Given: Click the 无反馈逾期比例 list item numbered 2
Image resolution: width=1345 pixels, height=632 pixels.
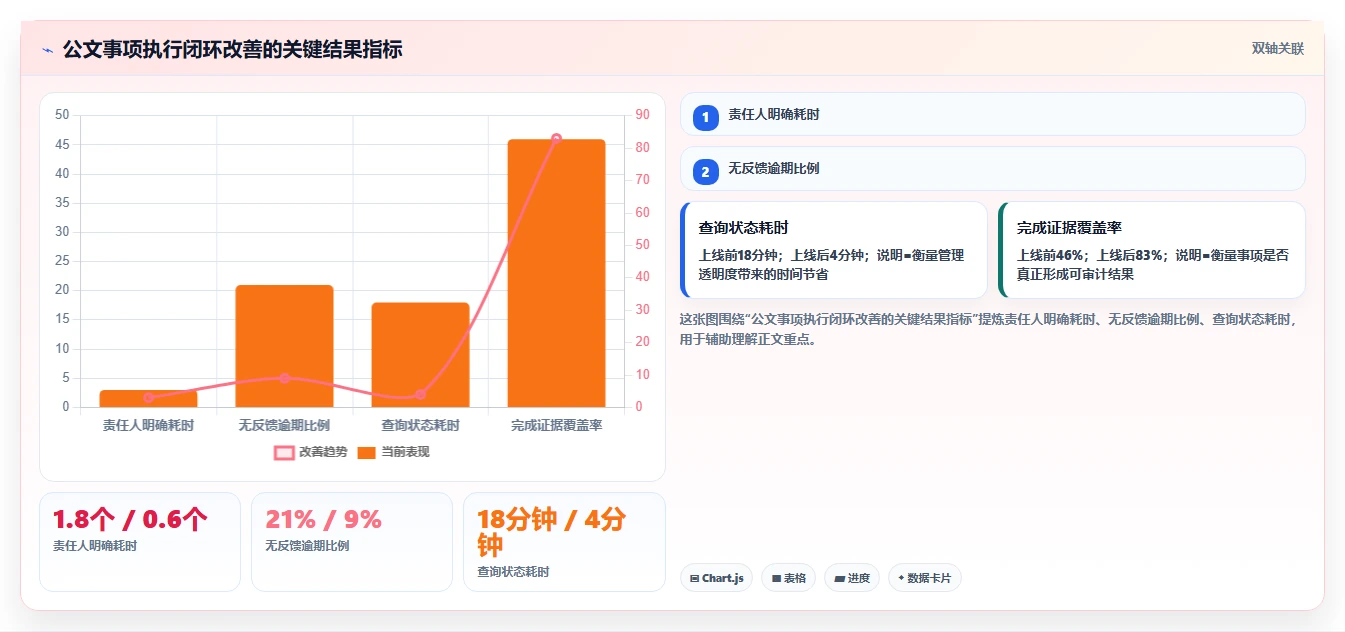Looking at the screenshot, I should tap(992, 168).
